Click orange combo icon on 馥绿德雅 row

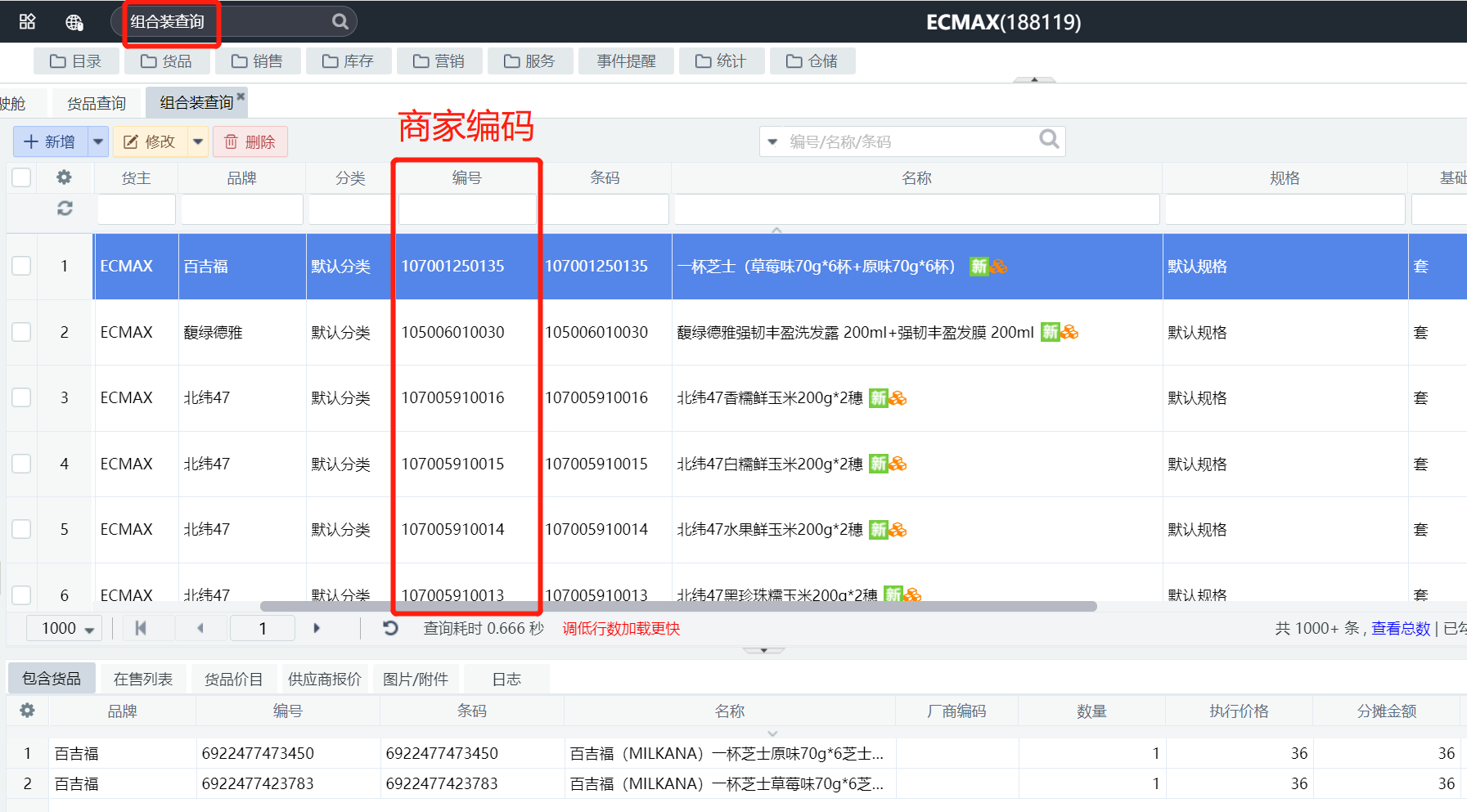1070,332
